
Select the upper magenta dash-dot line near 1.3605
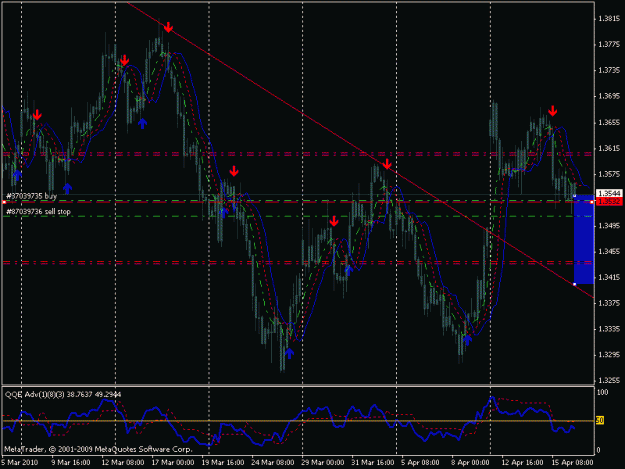pyautogui.click(x=297, y=153)
